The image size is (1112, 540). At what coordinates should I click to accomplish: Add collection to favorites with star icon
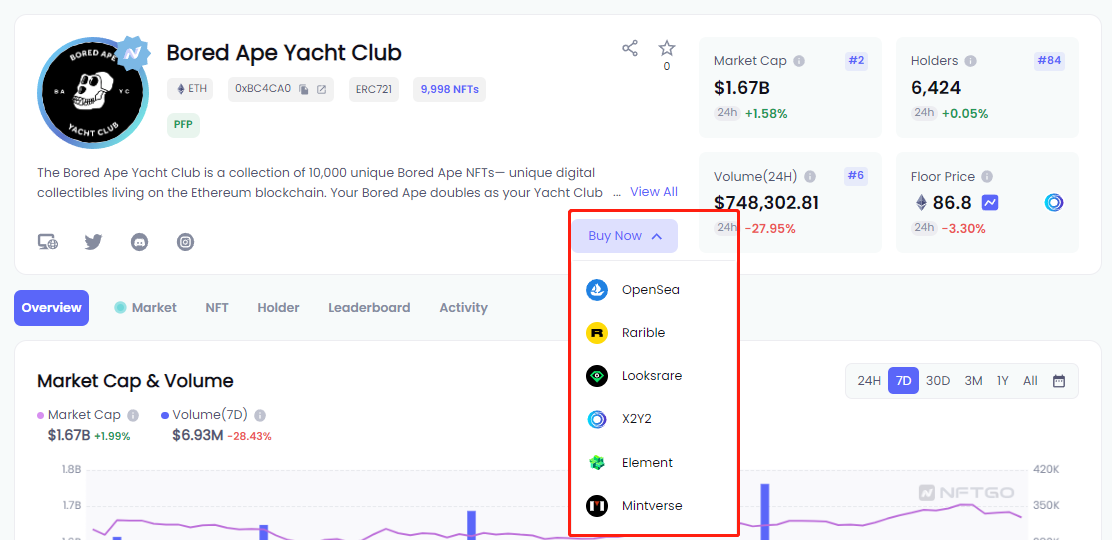(667, 48)
